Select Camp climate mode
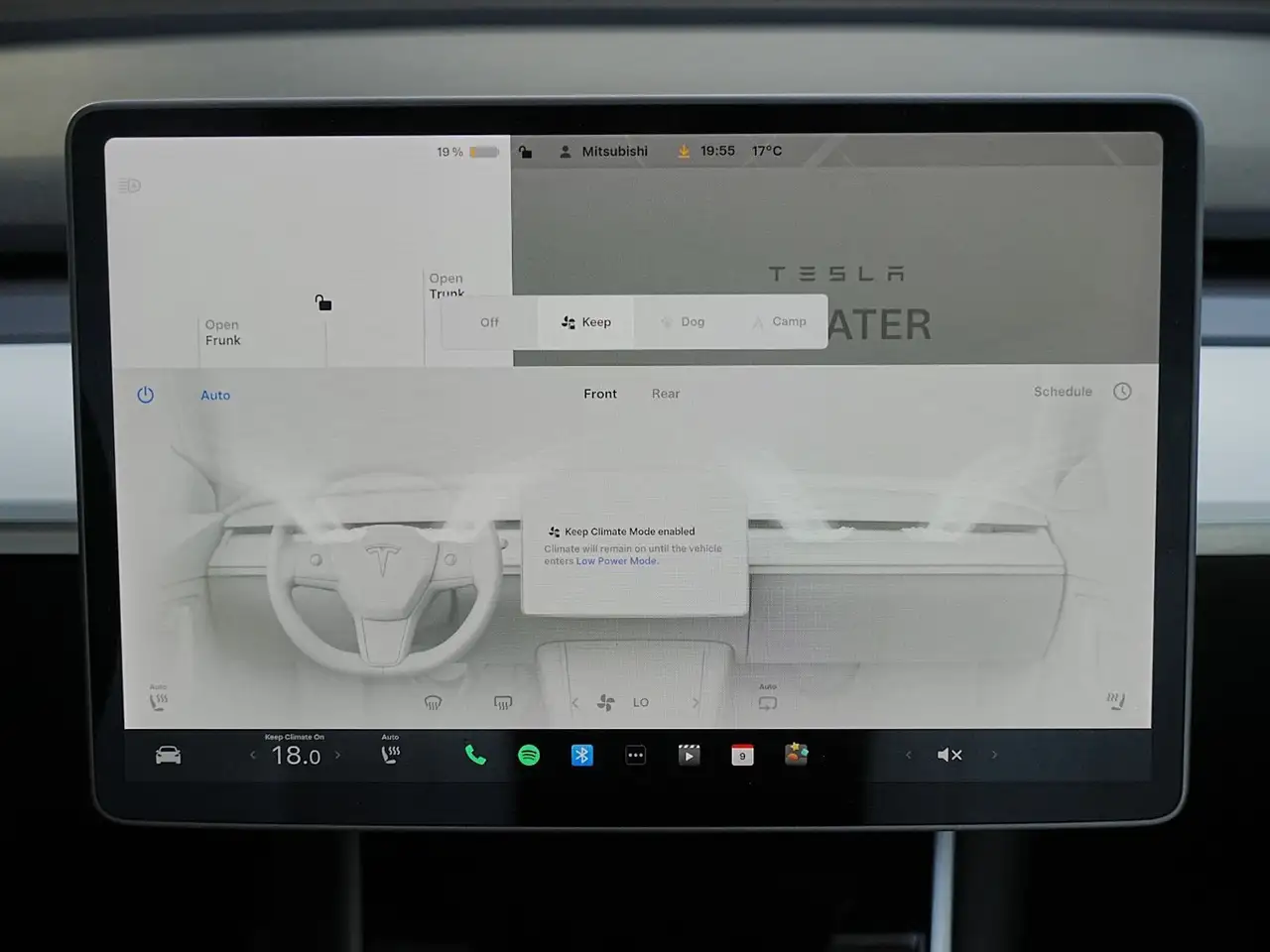This screenshot has height=952, width=1270. (x=779, y=322)
